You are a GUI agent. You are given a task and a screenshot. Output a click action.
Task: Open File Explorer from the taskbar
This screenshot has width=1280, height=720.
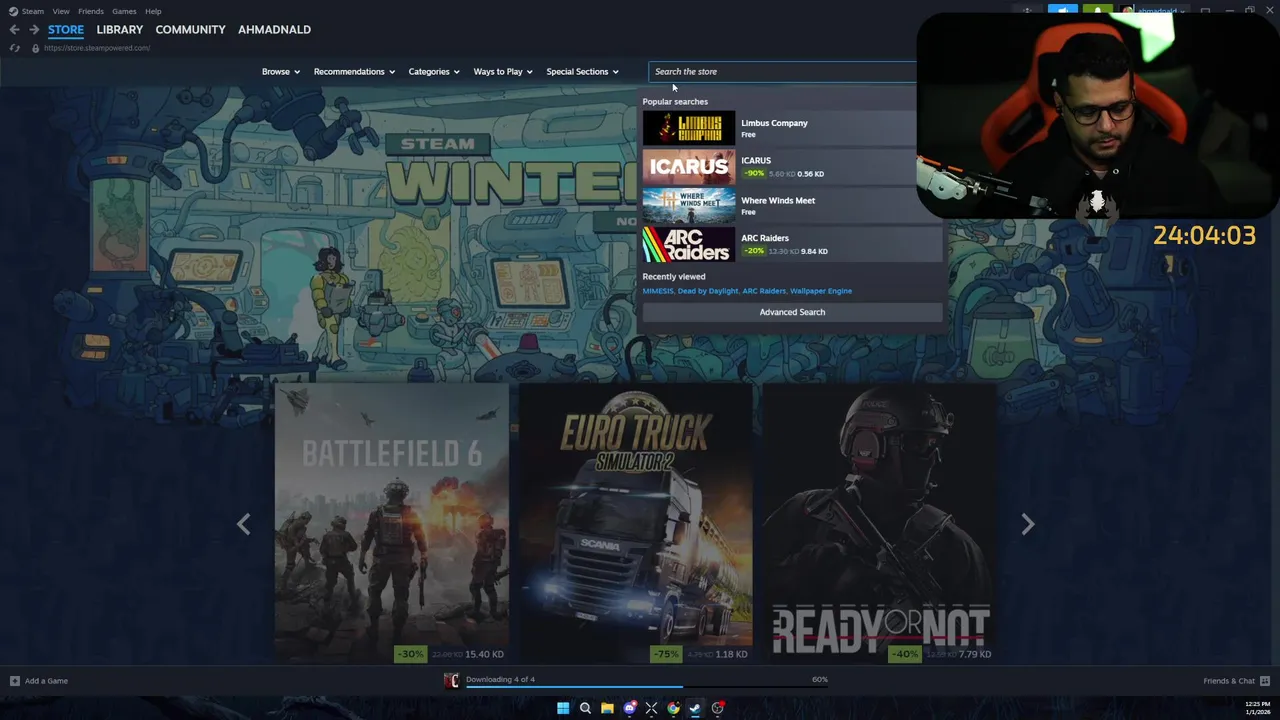pos(607,708)
